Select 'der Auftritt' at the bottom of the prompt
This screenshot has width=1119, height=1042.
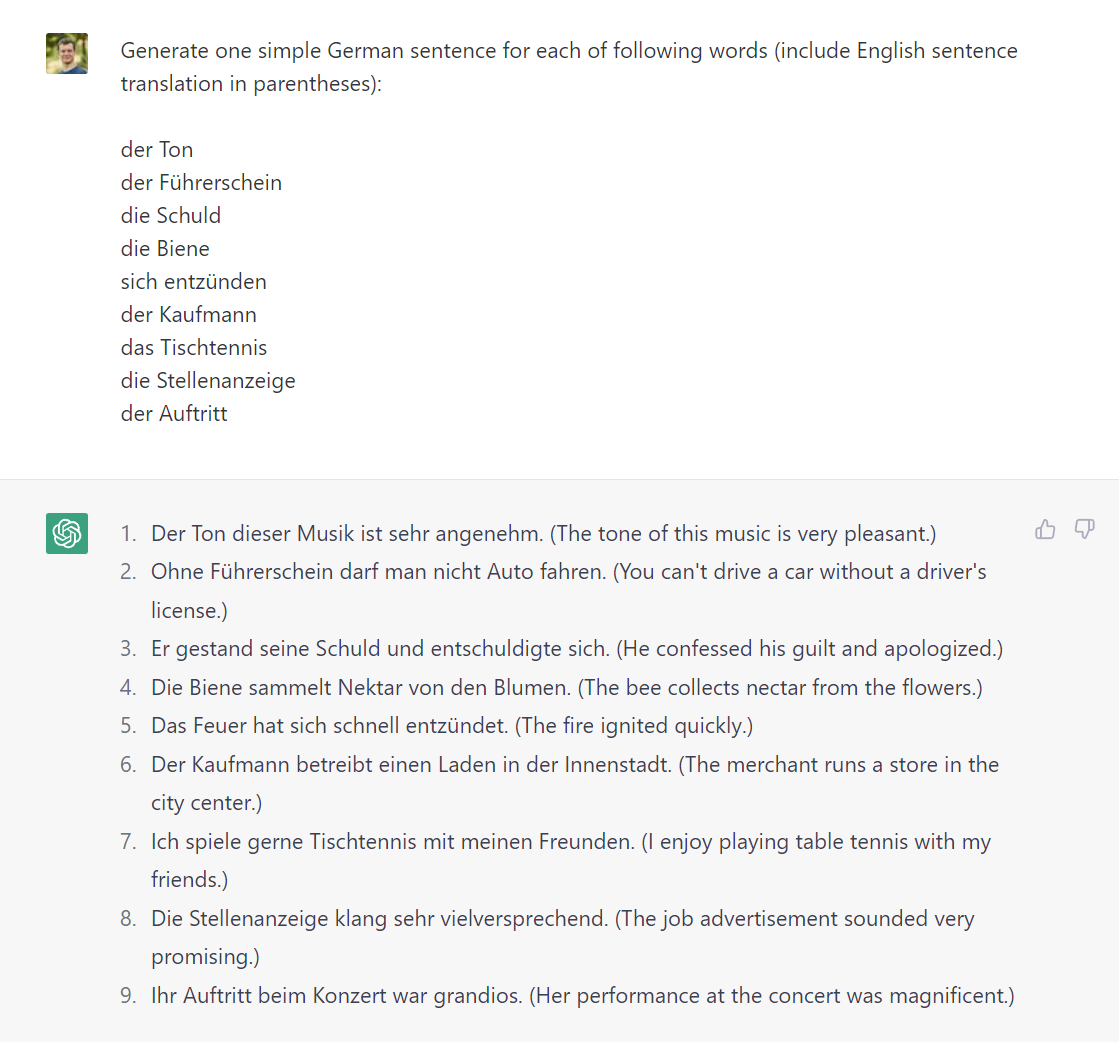pyautogui.click(x=173, y=413)
